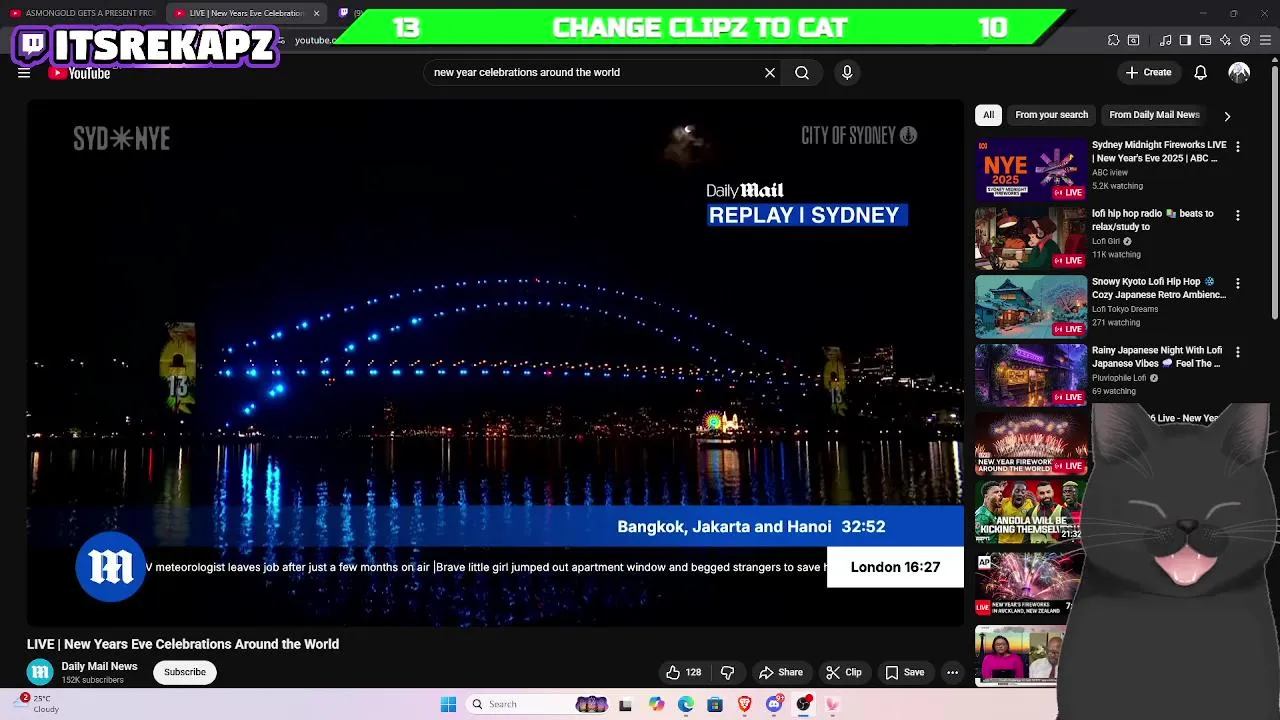Open New Year Fireworks Around the World thumbnail

click(x=1031, y=443)
